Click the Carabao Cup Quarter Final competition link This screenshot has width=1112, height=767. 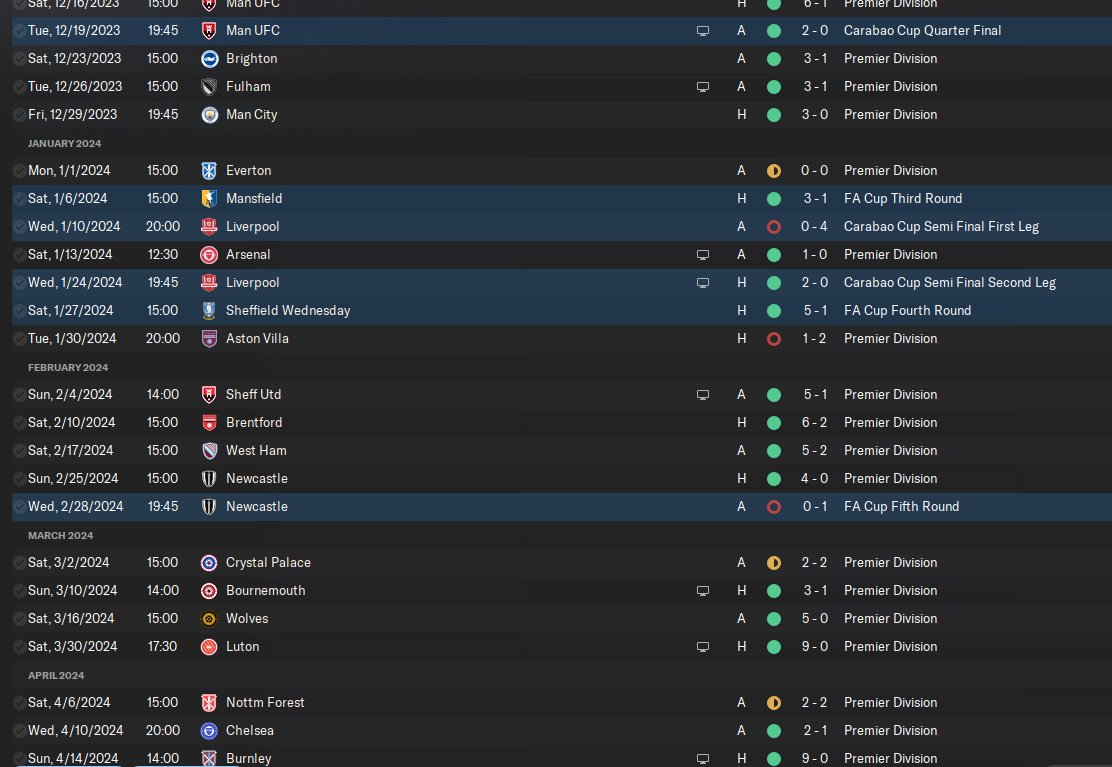pos(922,30)
